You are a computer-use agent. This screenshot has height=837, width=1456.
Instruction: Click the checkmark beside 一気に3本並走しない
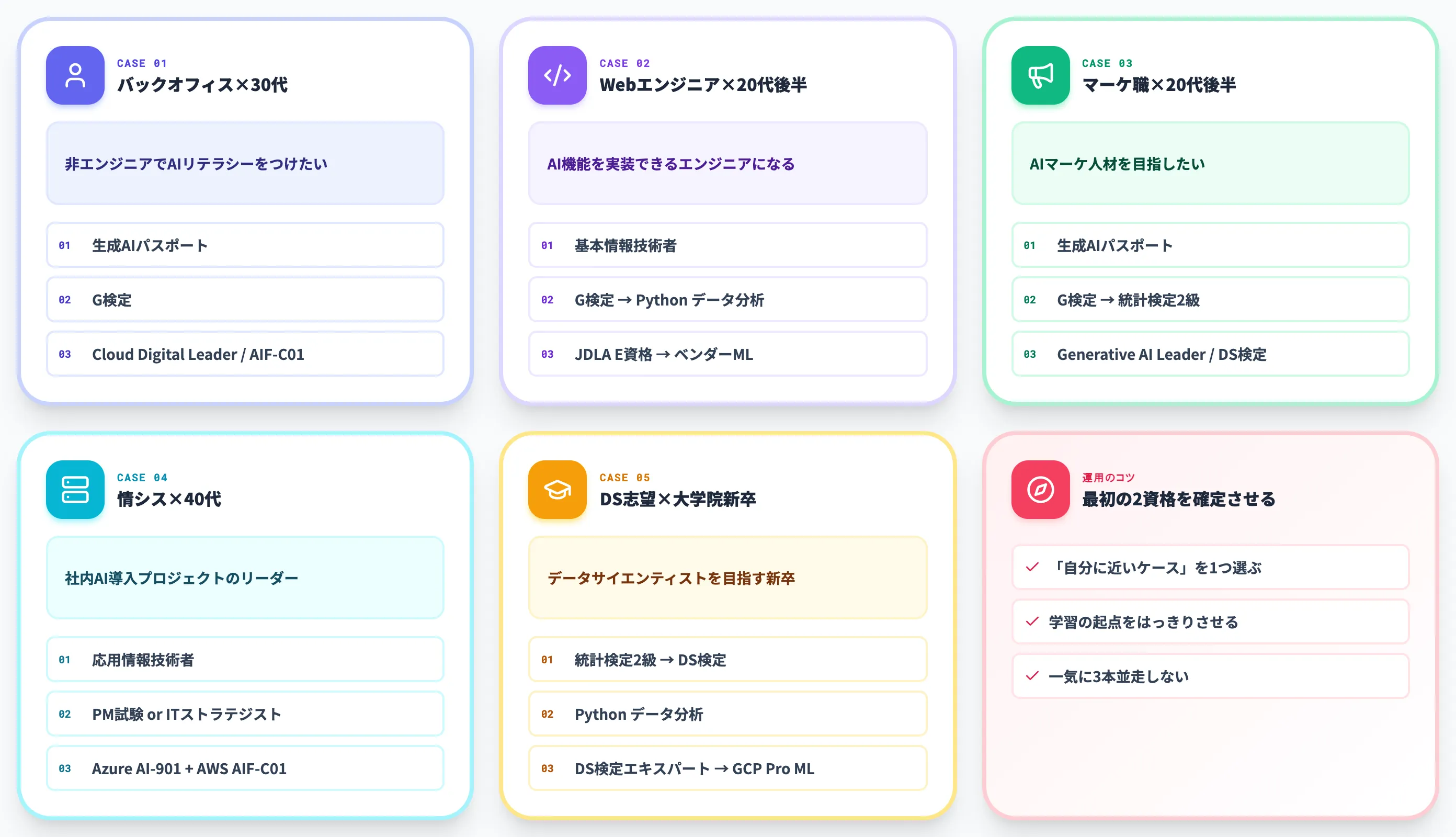pyautogui.click(x=1032, y=676)
